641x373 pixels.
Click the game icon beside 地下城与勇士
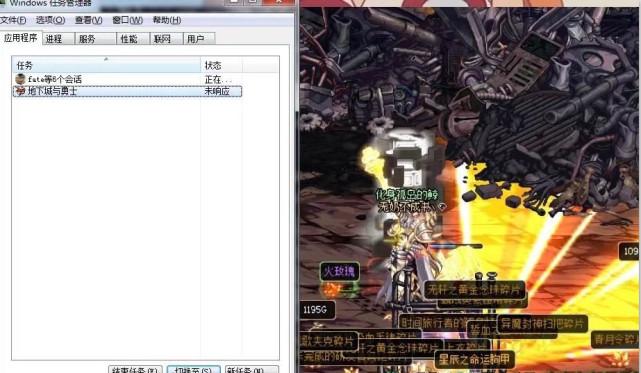(x=20, y=91)
